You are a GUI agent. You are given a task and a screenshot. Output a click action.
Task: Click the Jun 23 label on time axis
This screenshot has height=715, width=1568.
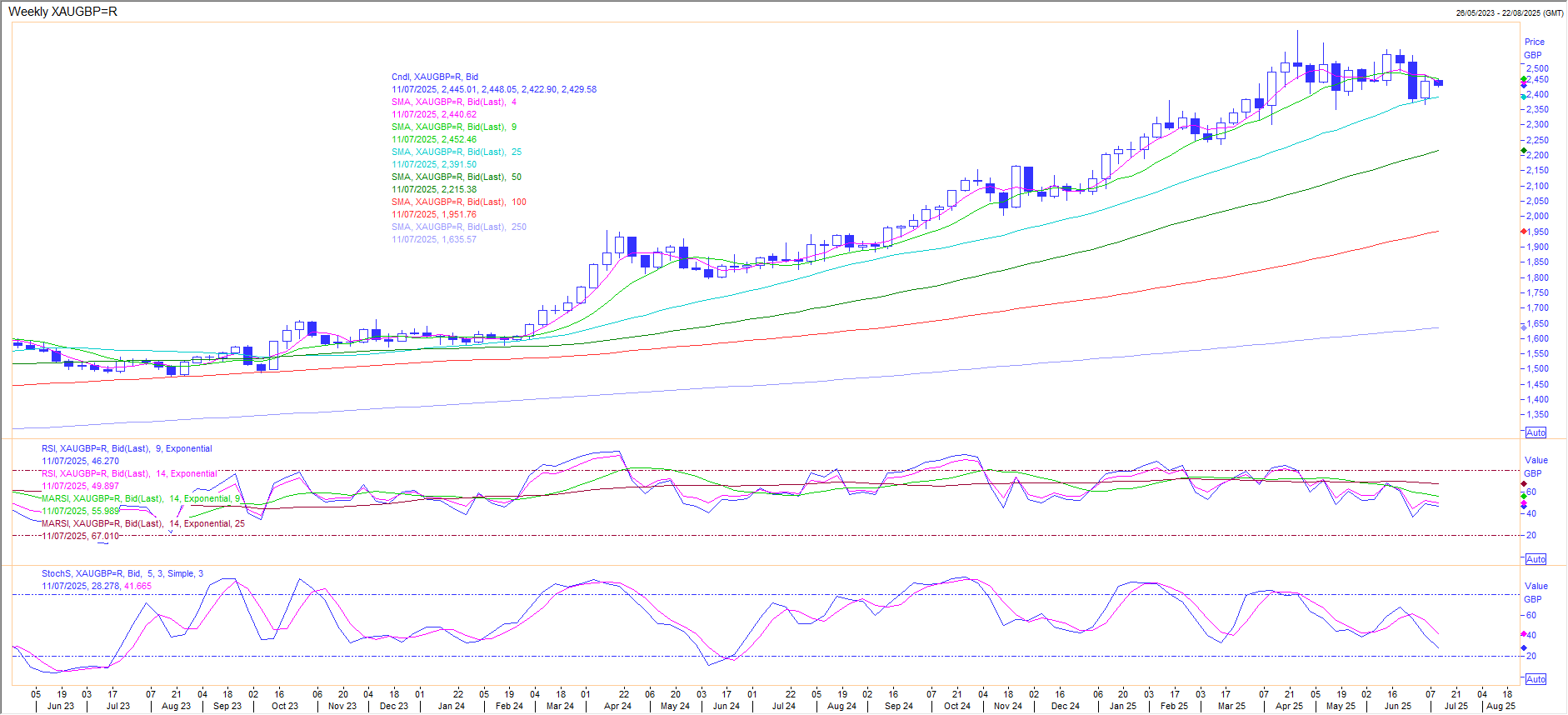click(x=61, y=706)
